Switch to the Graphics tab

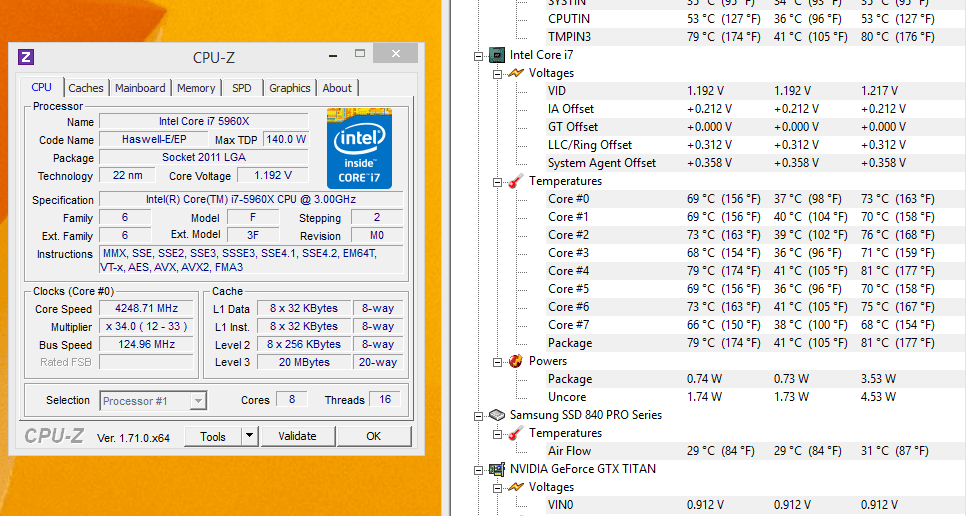pos(290,88)
